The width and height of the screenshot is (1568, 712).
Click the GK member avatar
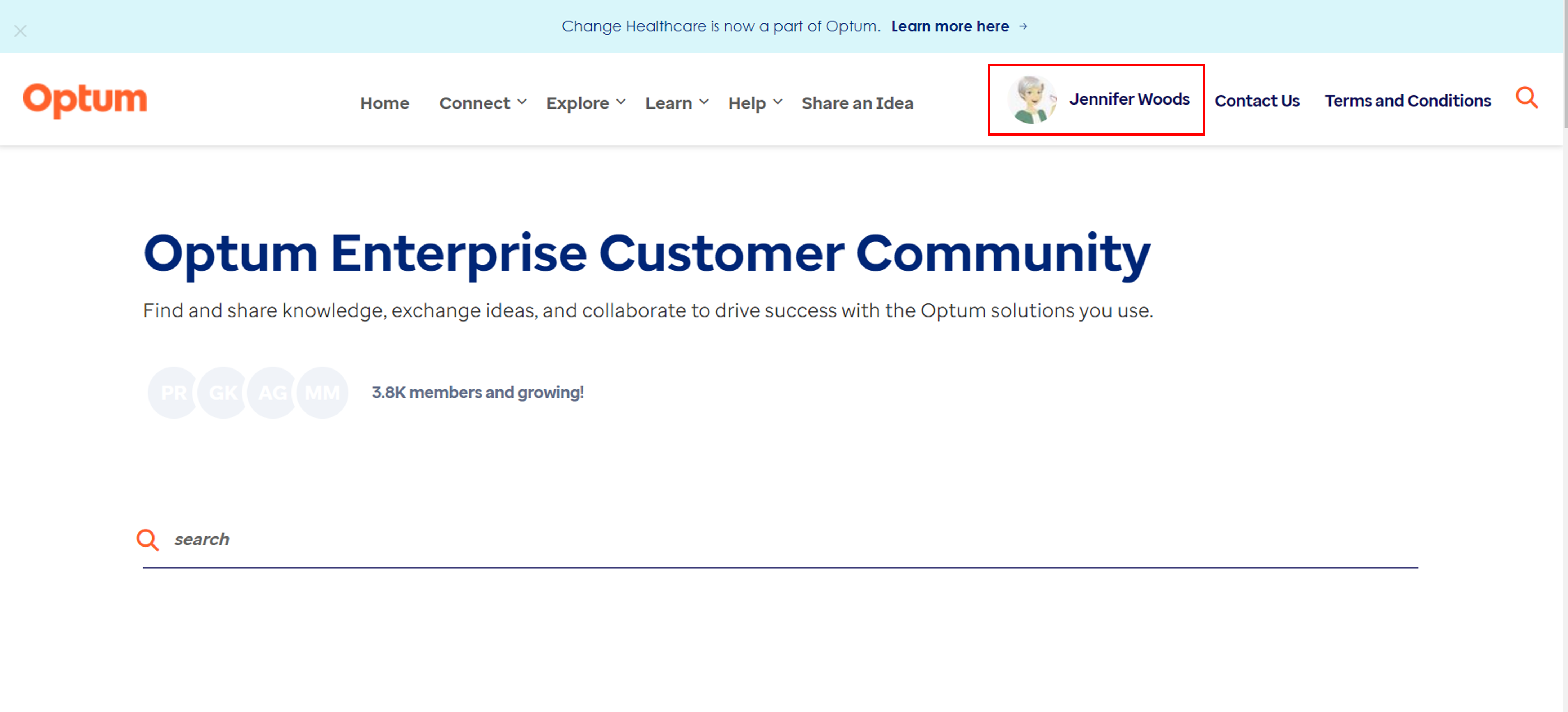(223, 393)
